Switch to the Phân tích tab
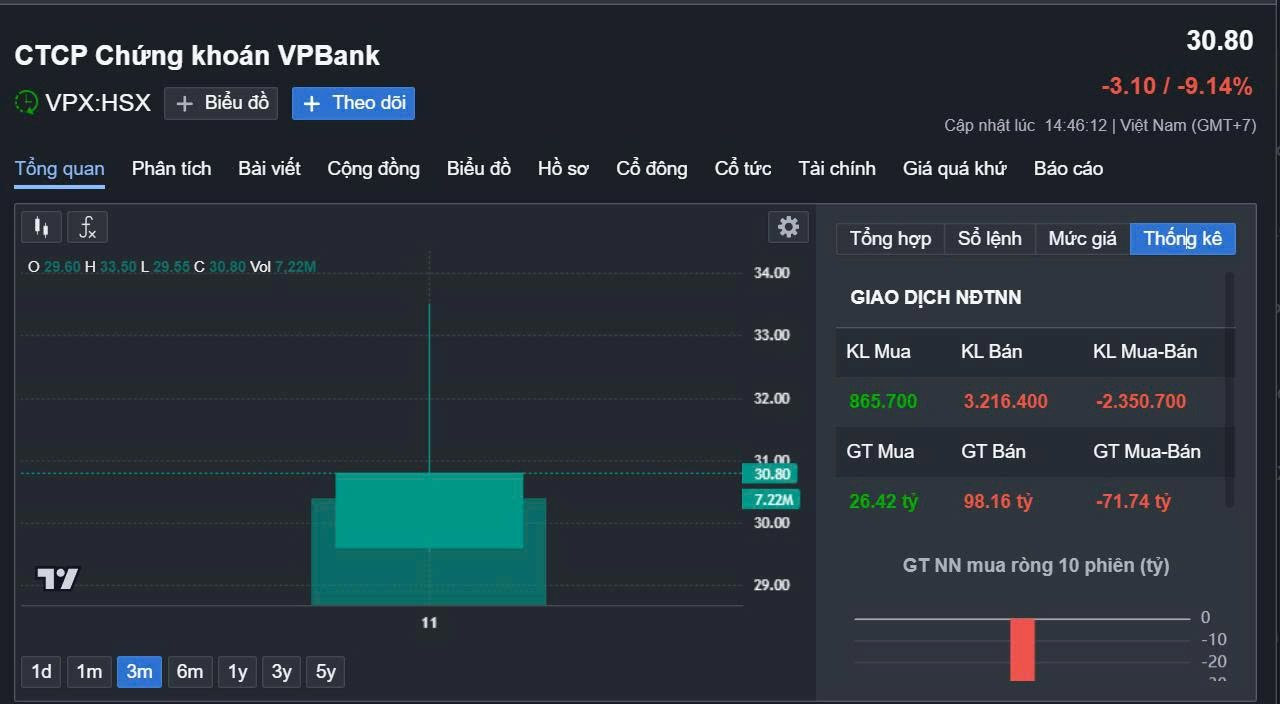This screenshot has height=704, width=1280. (x=171, y=169)
